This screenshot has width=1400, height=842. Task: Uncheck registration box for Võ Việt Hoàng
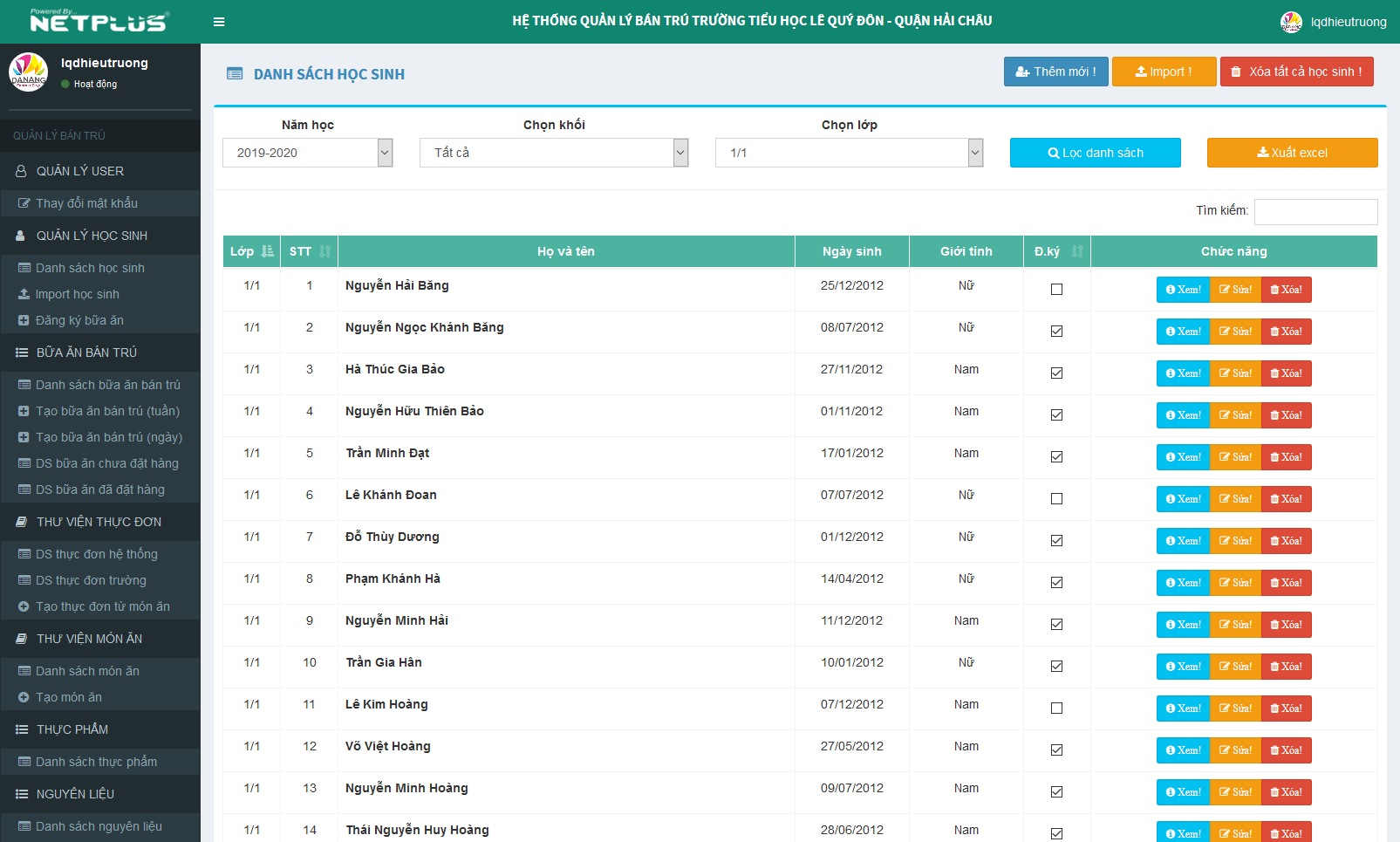1056,750
